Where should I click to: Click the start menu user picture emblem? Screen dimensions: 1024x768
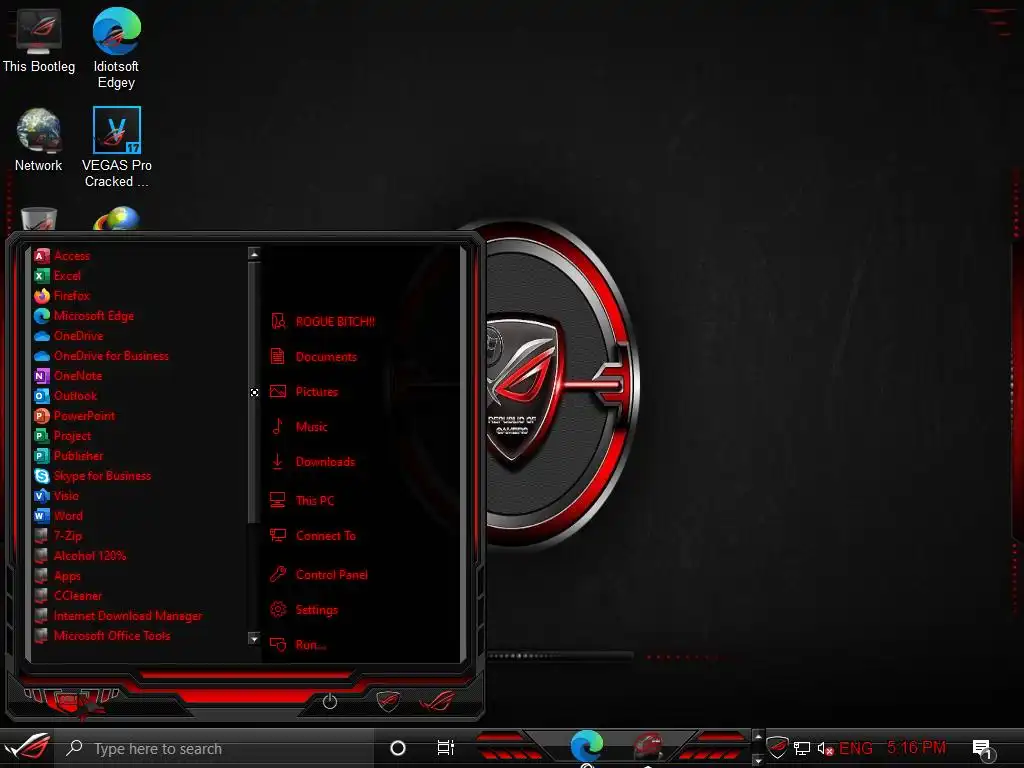[x=71, y=703]
